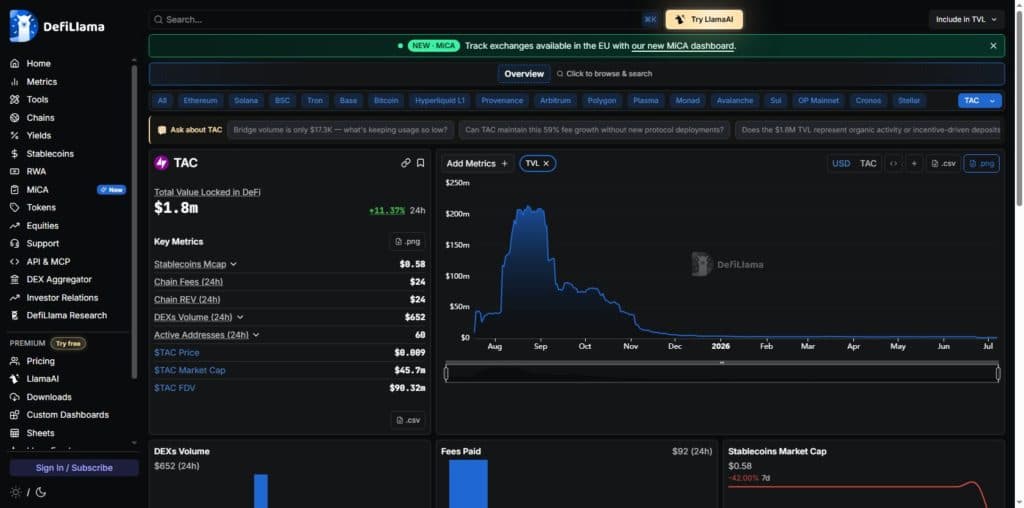Open Tokens page in sidebar
This screenshot has height=508, width=1024.
(40, 207)
